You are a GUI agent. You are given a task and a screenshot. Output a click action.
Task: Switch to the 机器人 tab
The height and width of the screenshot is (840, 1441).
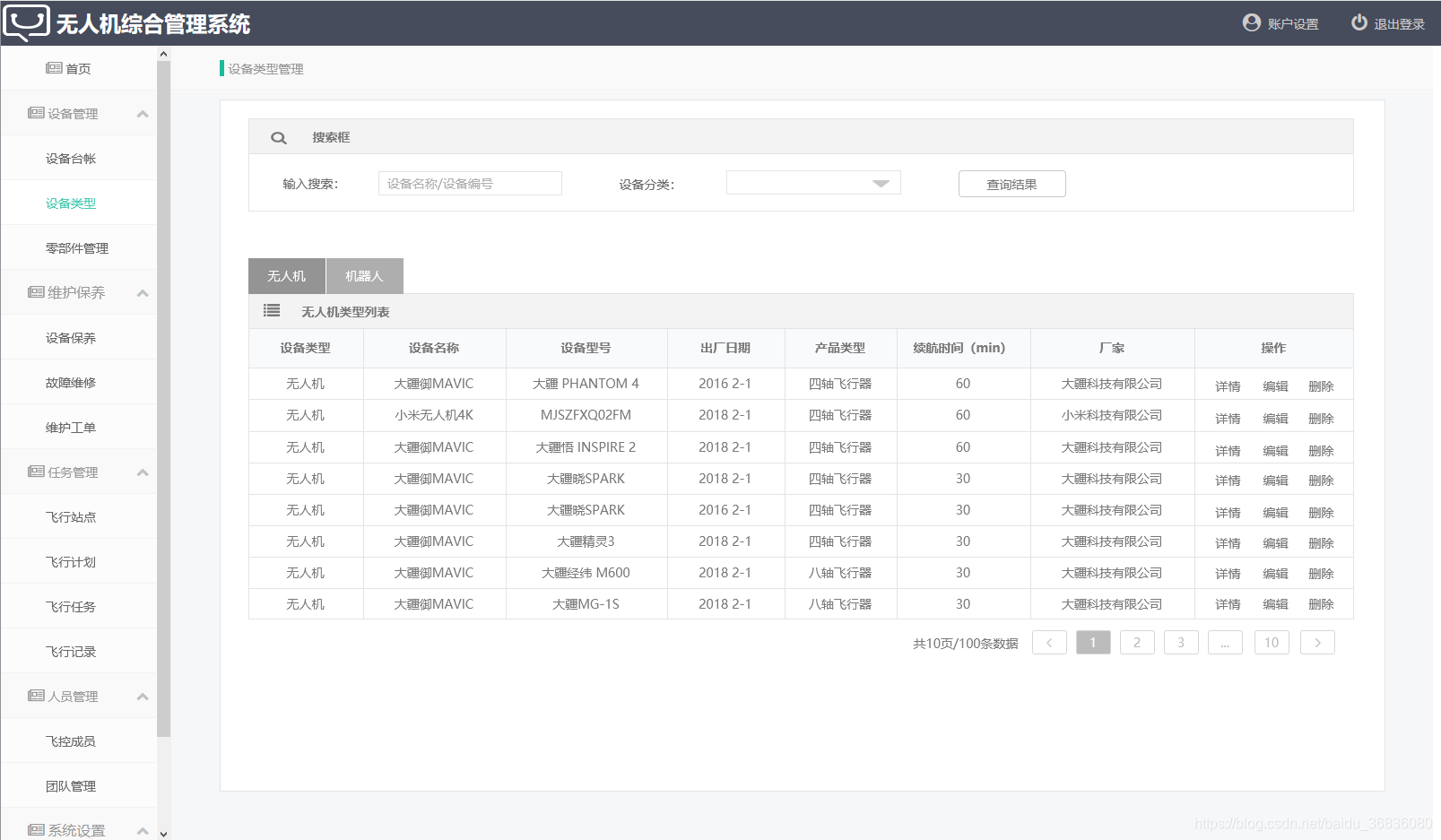click(365, 276)
